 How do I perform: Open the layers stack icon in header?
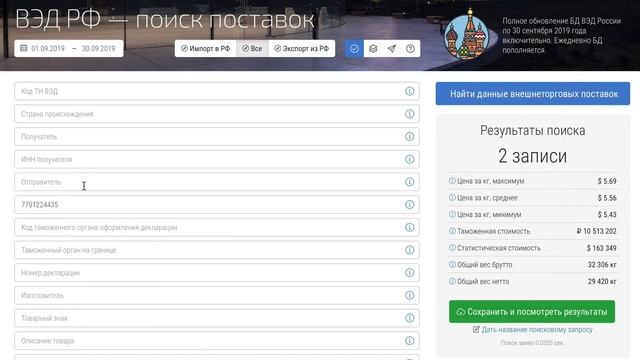click(x=373, y=49)
